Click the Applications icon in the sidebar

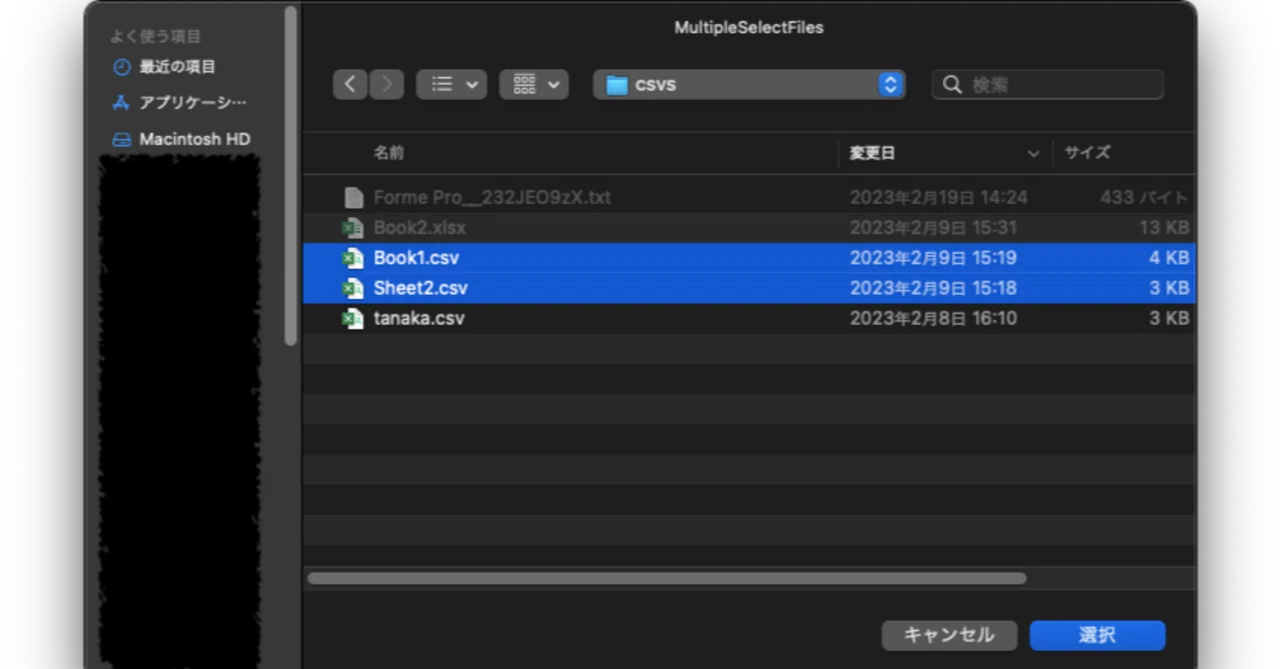pos(122,103)
